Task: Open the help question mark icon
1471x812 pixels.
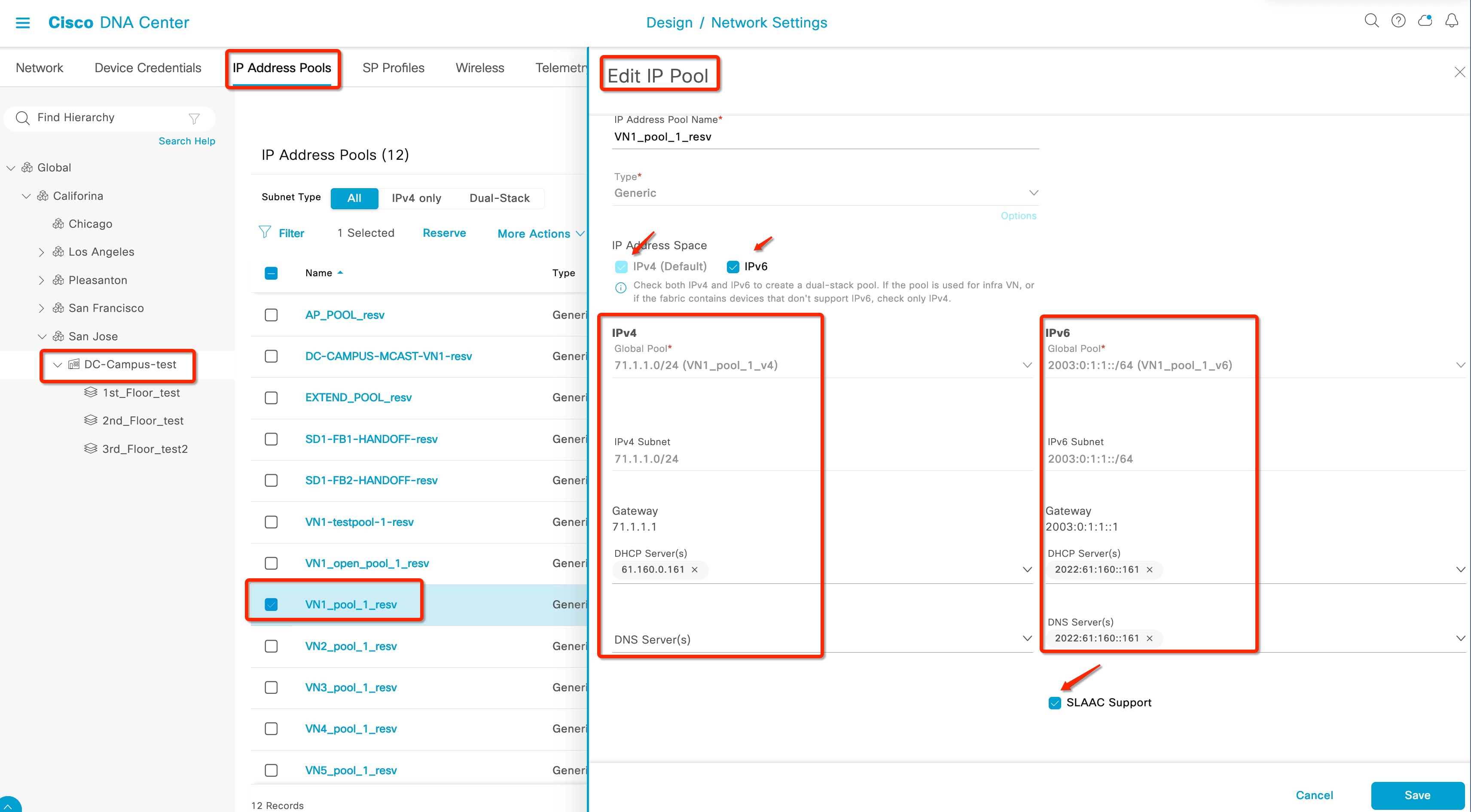Action: 1398,21
